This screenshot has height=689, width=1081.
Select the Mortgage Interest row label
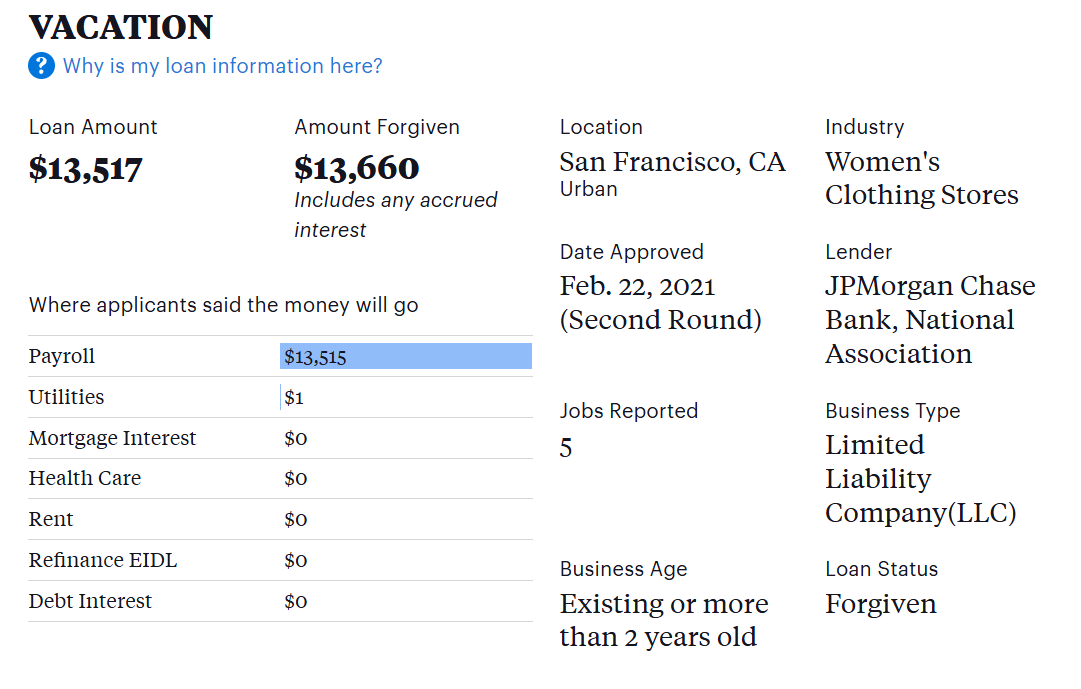click(112, 438)
